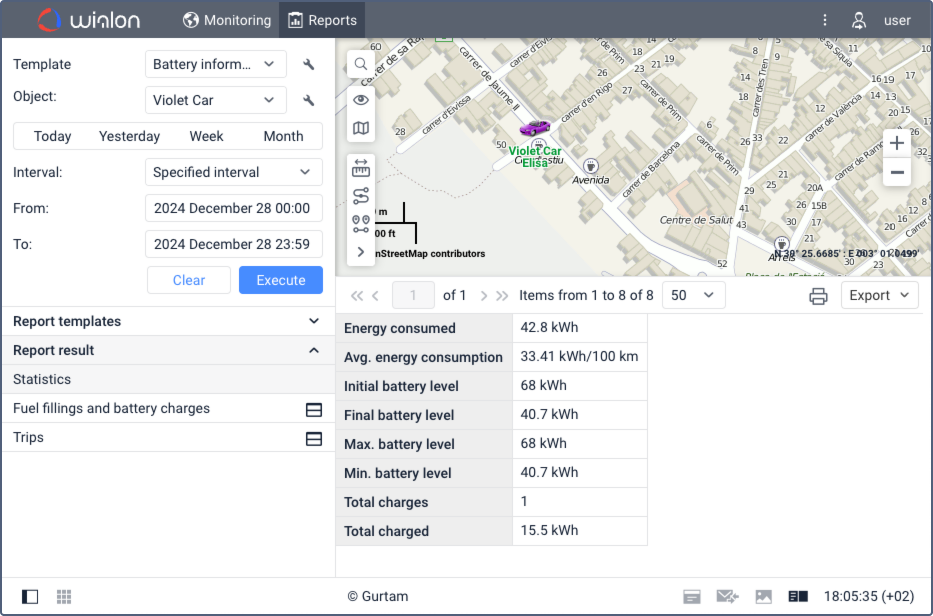The image size is (933, 616).
Task: Zoom in on the map
Action: tap(897, 143)
